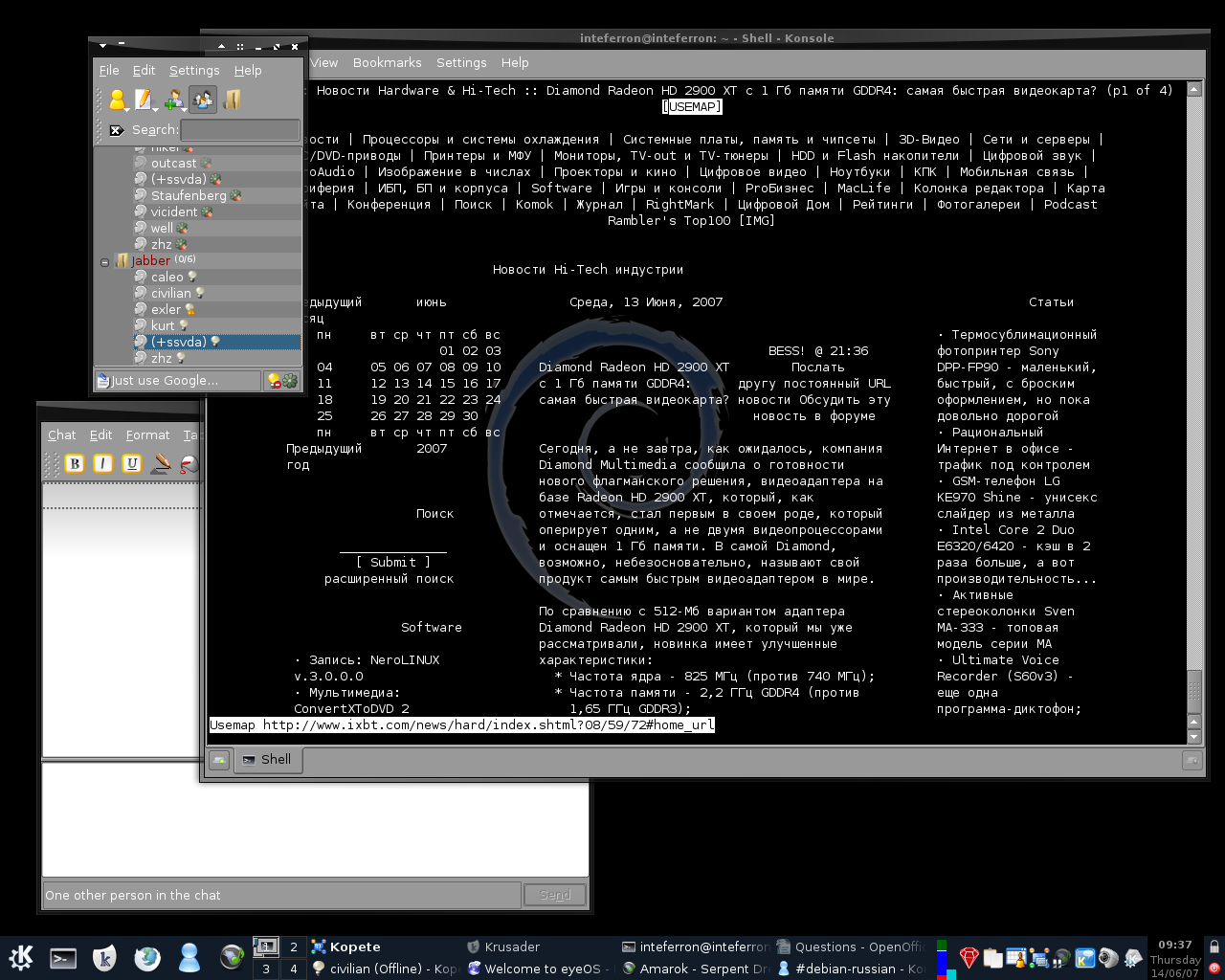1225x980 pixels.
Task: Launch Konsole terminal from panel icon
Action: [x=63, y=957]
